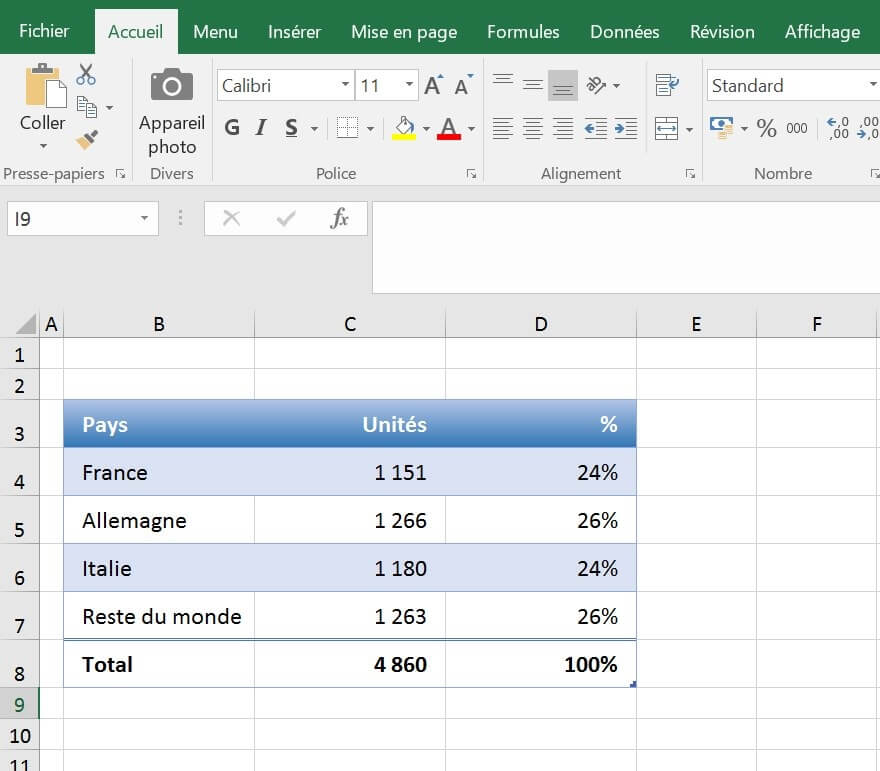Toggle underline S formatting
880x771 pixels.
point(291,128)
